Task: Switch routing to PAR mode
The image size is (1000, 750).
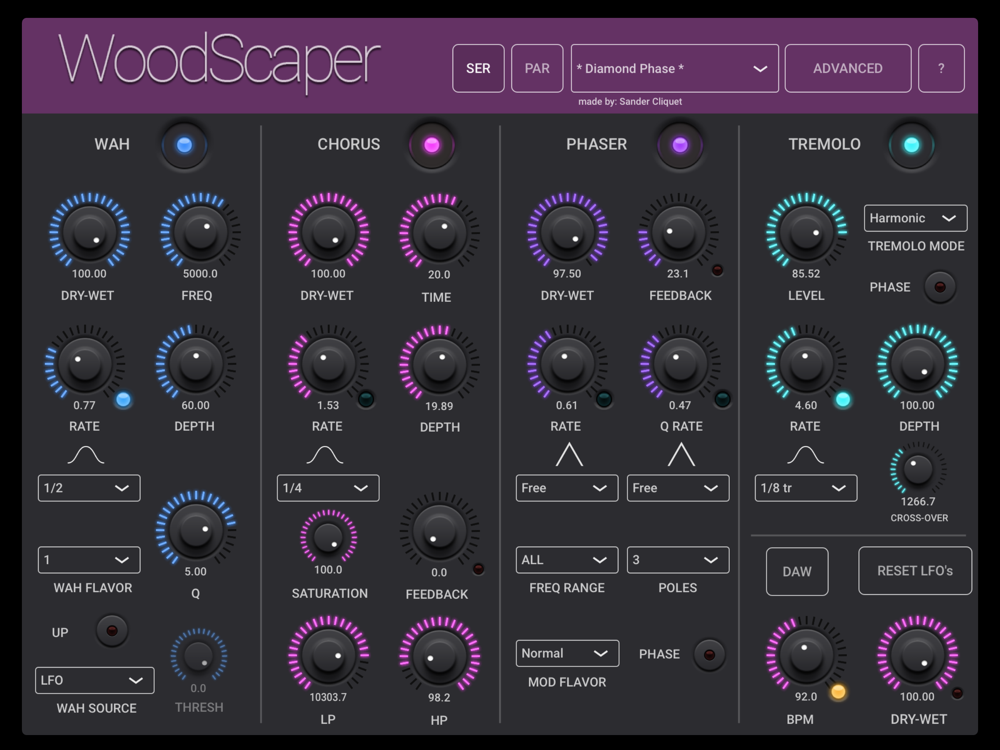Action: [537, 68]
